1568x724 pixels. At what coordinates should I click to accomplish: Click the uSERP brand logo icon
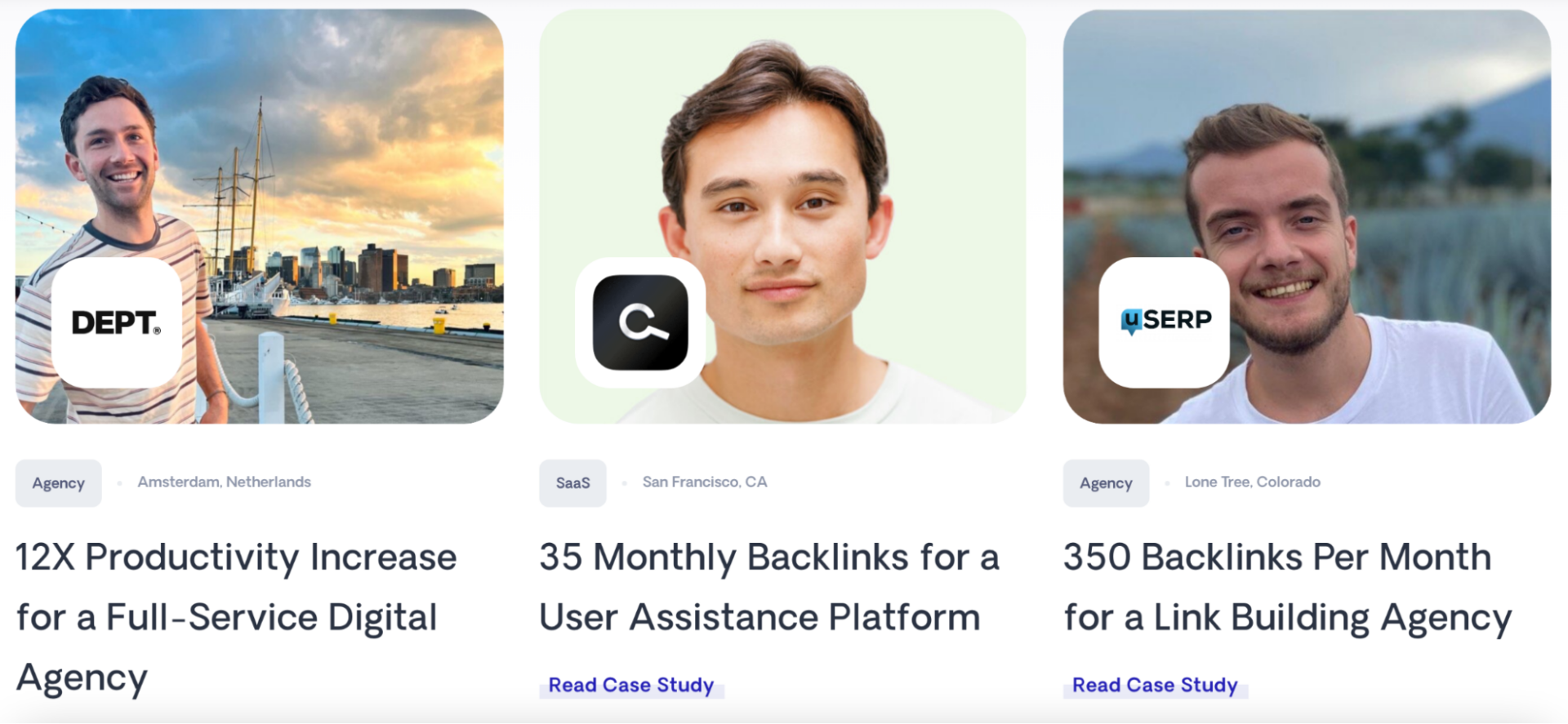click(x=1165, y=321)
